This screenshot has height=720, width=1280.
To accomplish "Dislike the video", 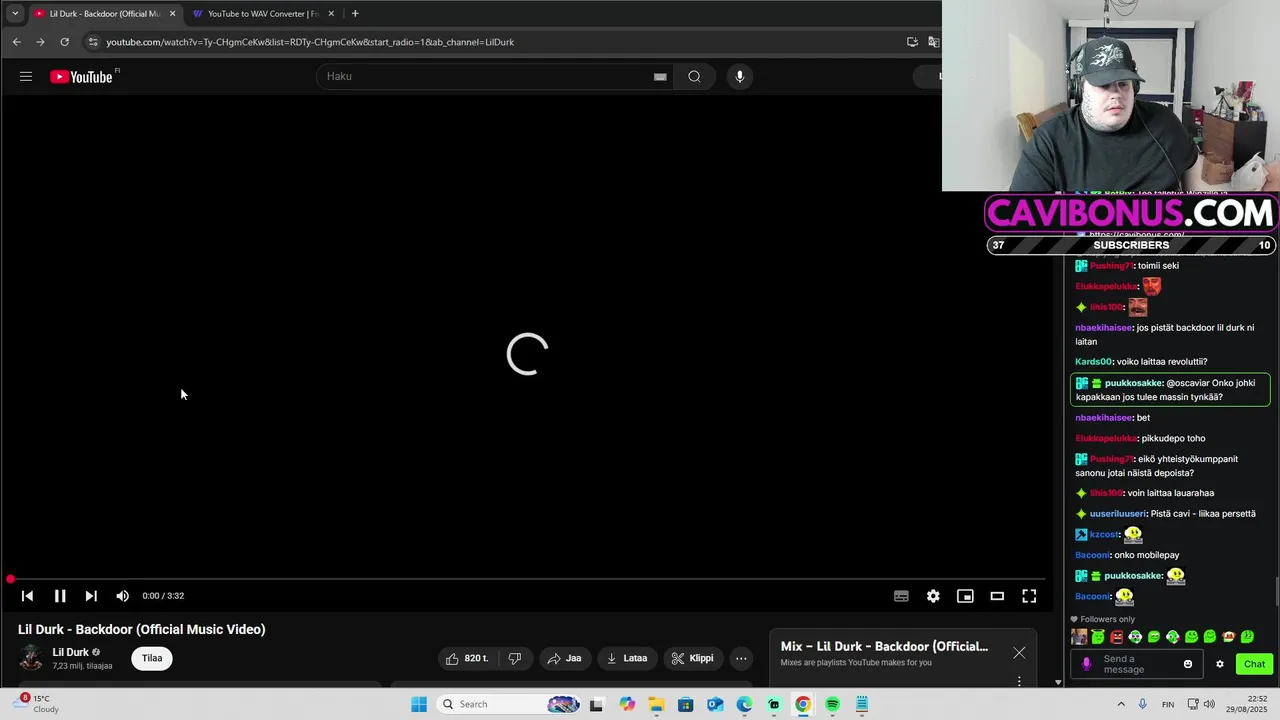I will (515, 658).
